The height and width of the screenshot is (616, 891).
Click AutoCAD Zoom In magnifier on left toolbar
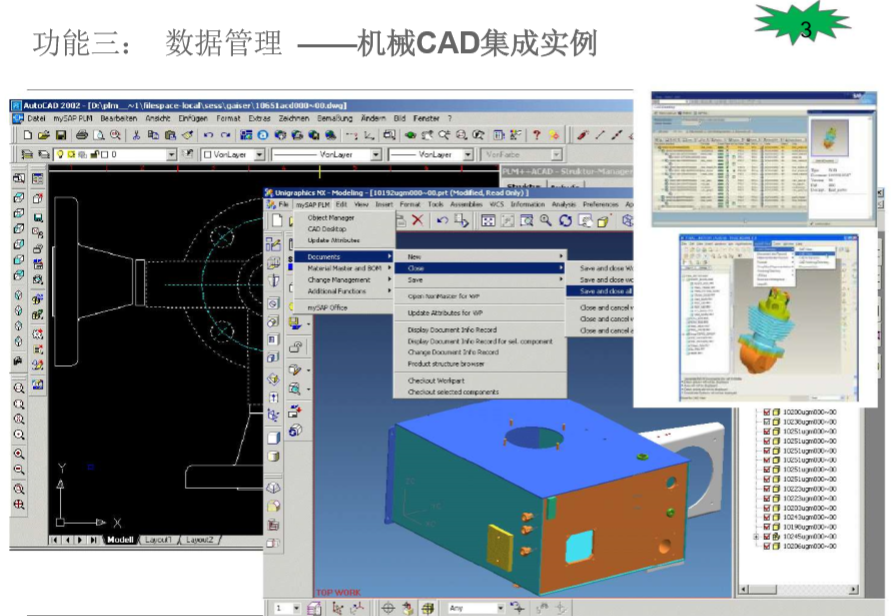(19, 454)
